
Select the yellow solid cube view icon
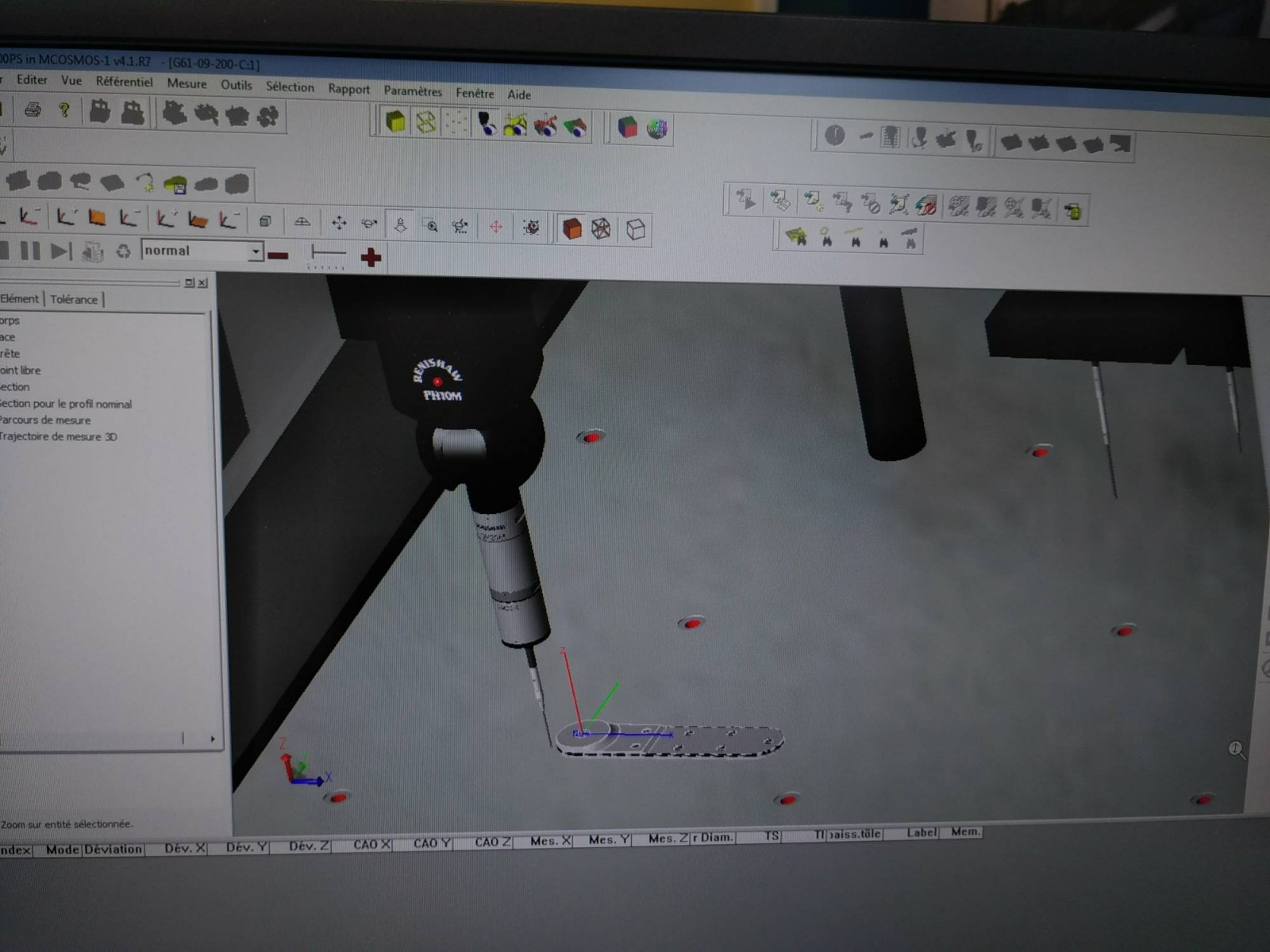395,121
